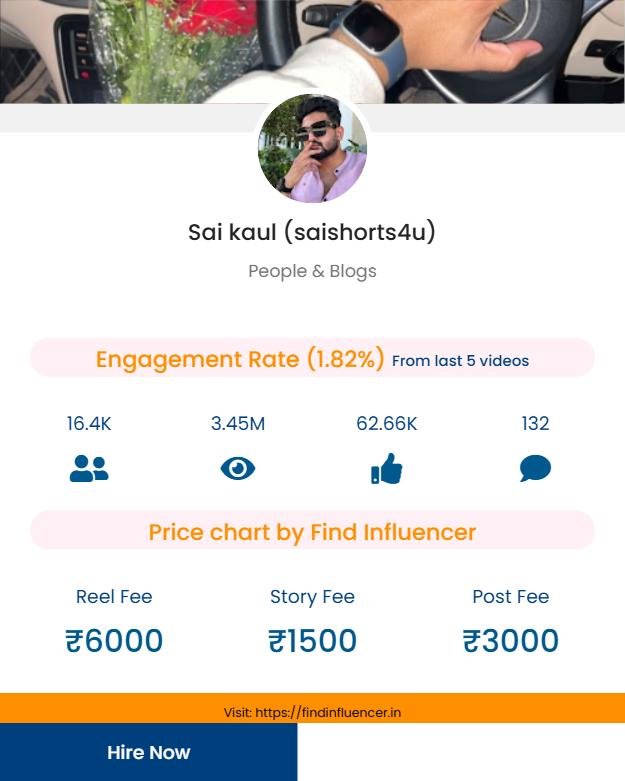Click the views eye icon

coord(238,468)
